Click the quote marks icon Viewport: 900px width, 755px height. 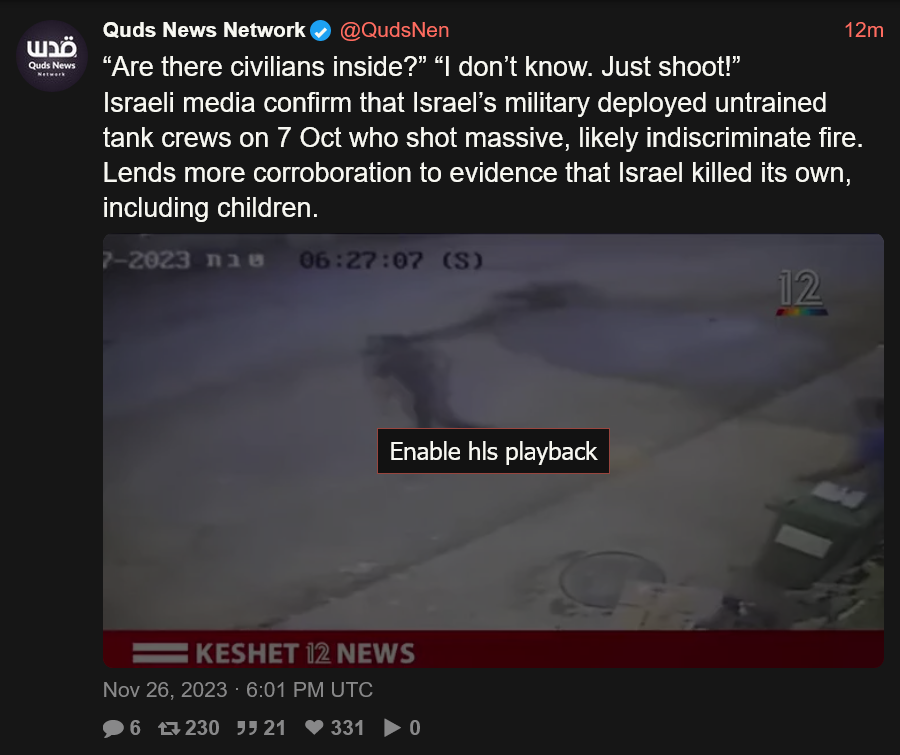pos(247,728)
